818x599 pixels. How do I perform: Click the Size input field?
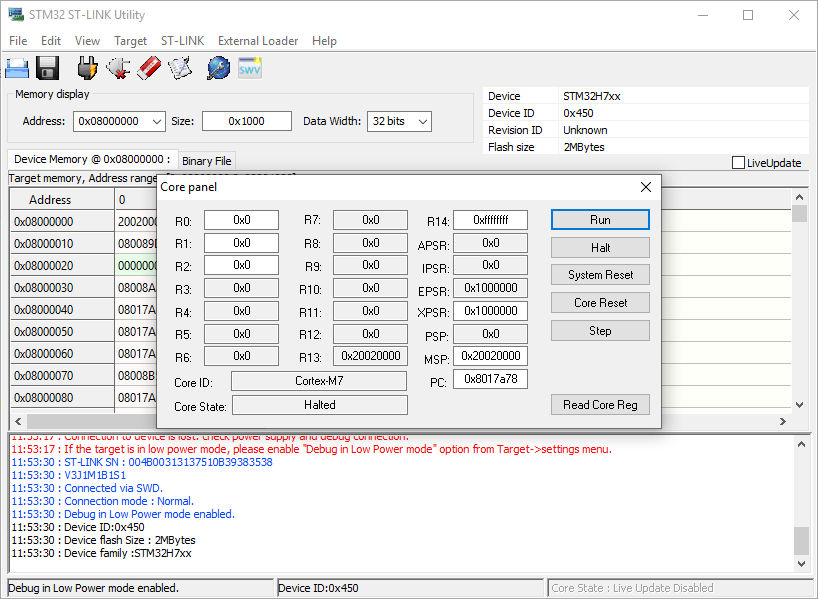pyautogui.click(x=247, y=121)
